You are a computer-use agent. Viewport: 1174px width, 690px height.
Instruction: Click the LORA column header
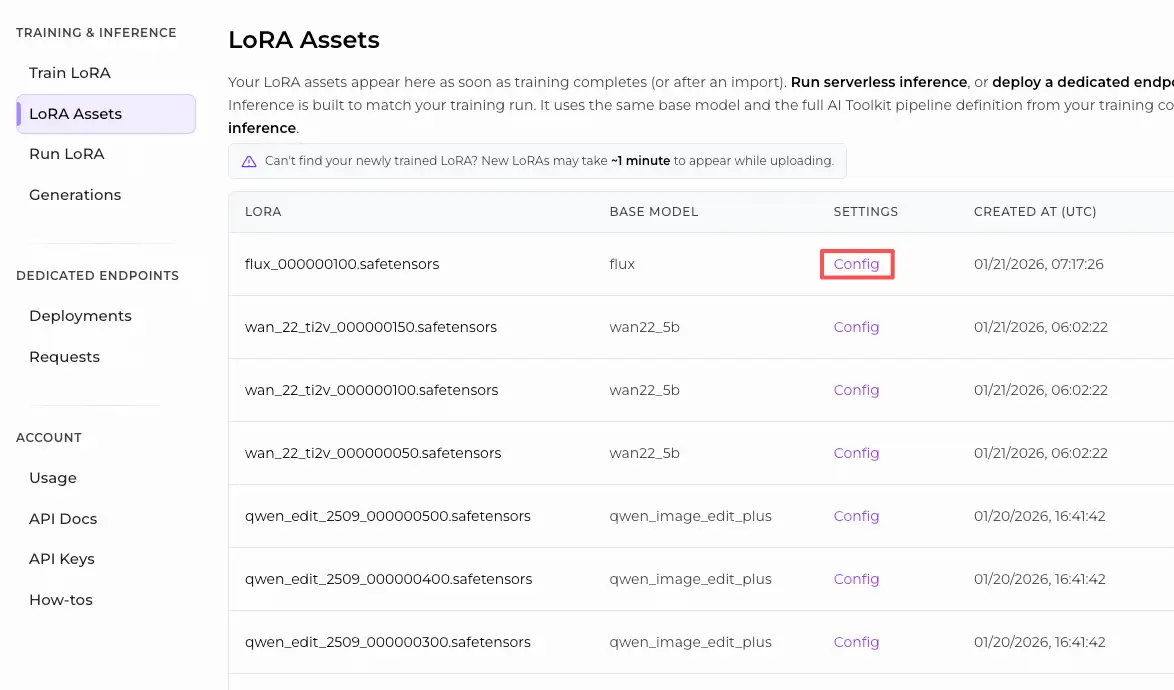point(263,211)
